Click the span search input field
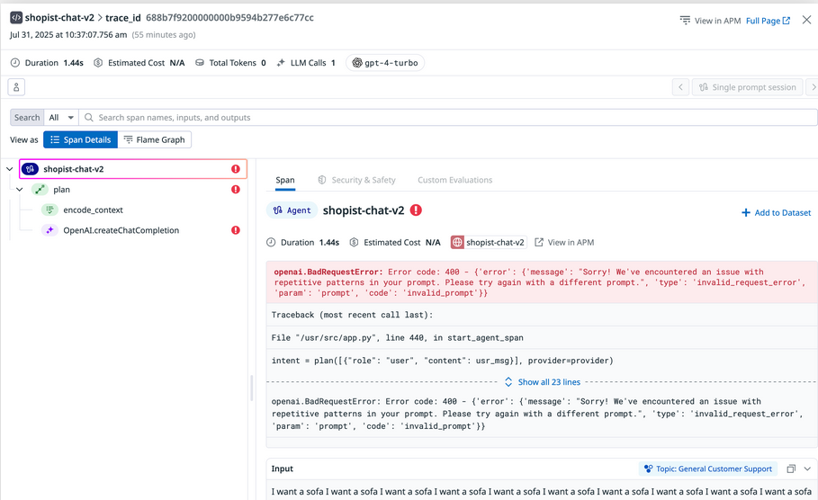Viewport: 818px width, 500px height. click(x=450, y=117)
